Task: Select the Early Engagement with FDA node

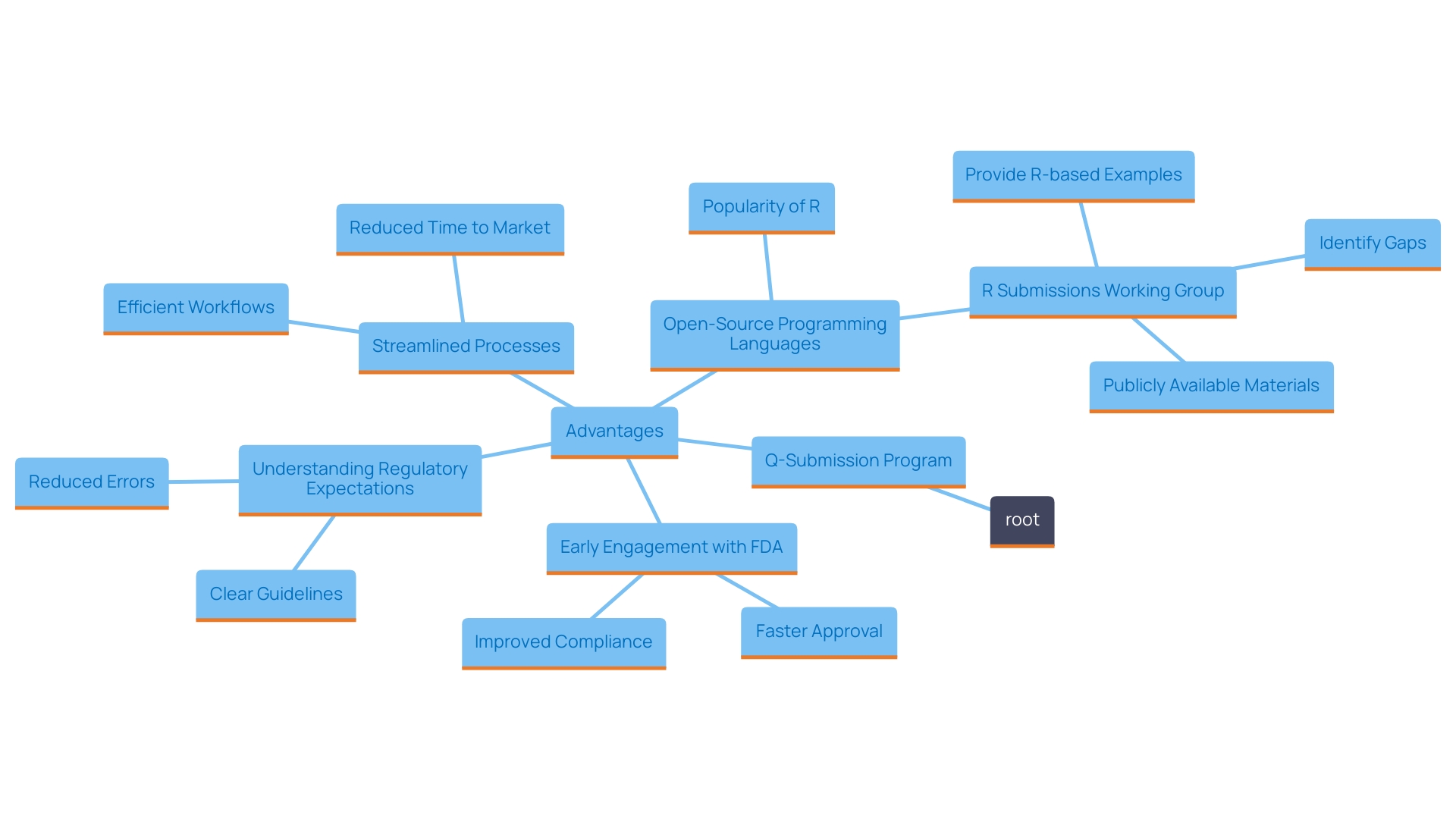Action: (x=670, y=545)
